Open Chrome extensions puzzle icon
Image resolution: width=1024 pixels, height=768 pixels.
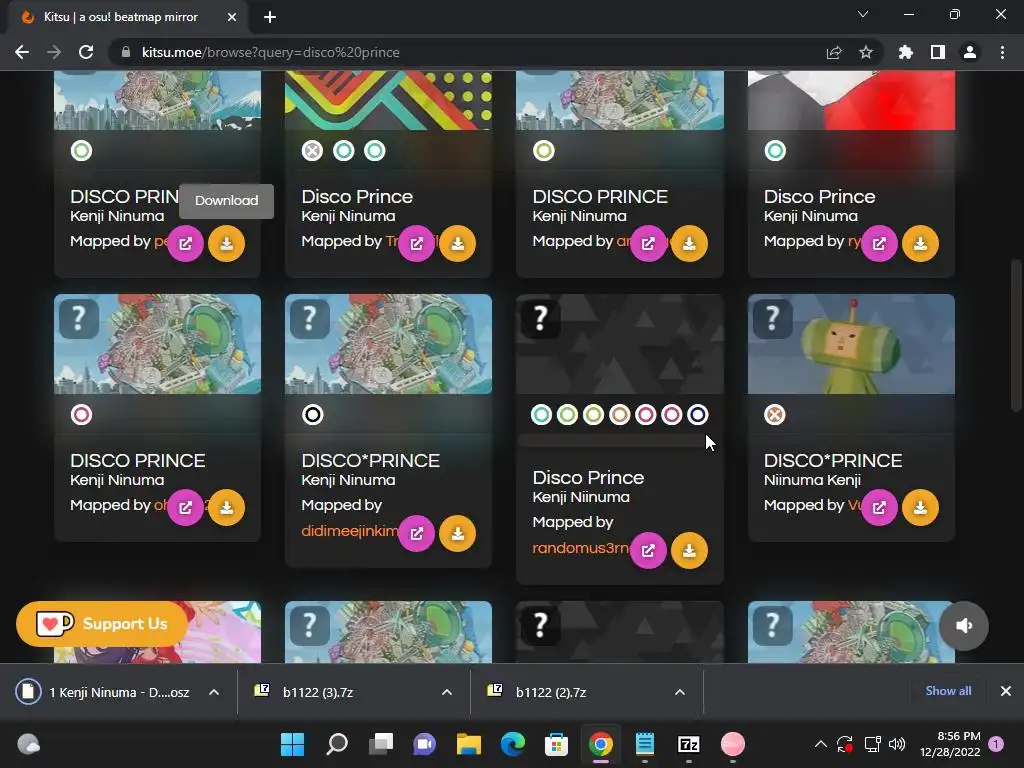click(905, 52)
